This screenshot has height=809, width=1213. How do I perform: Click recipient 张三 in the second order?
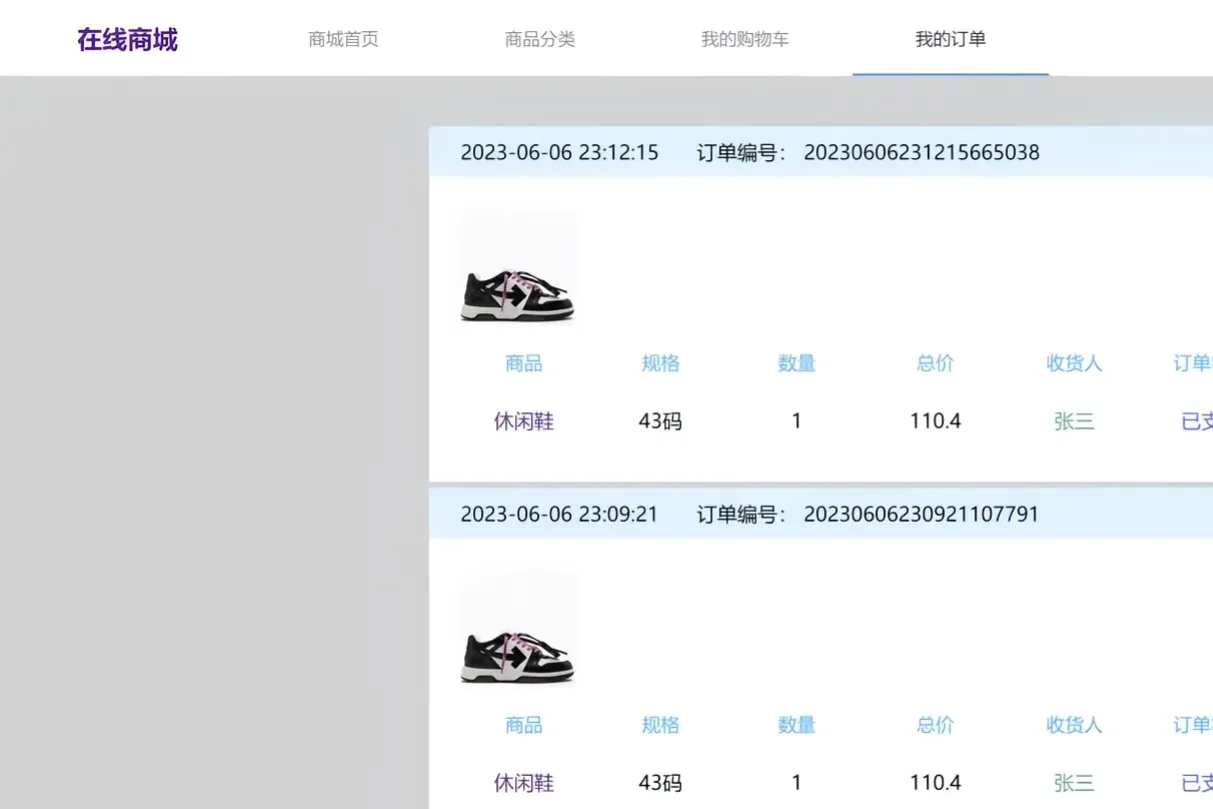(x=1073, y=783)
